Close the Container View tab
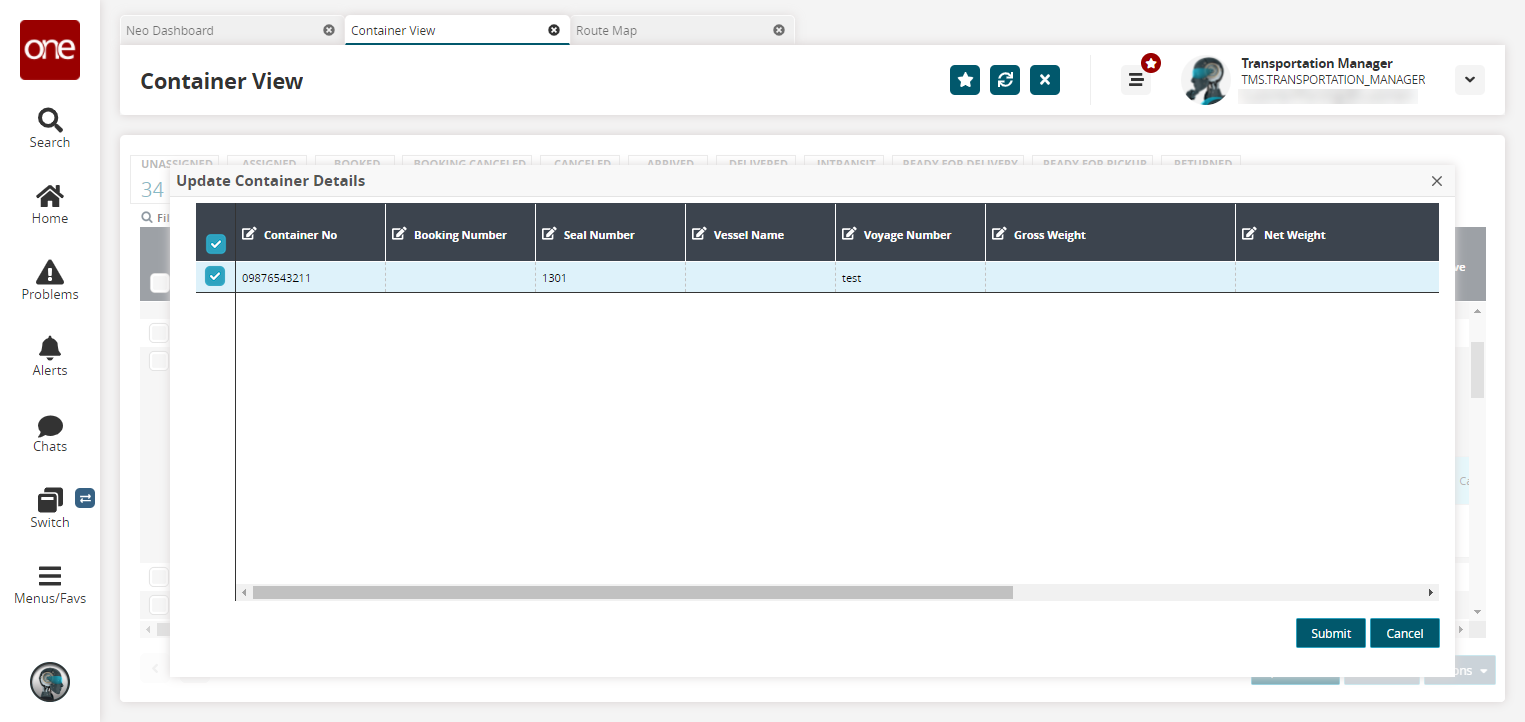 coord(554,30)
